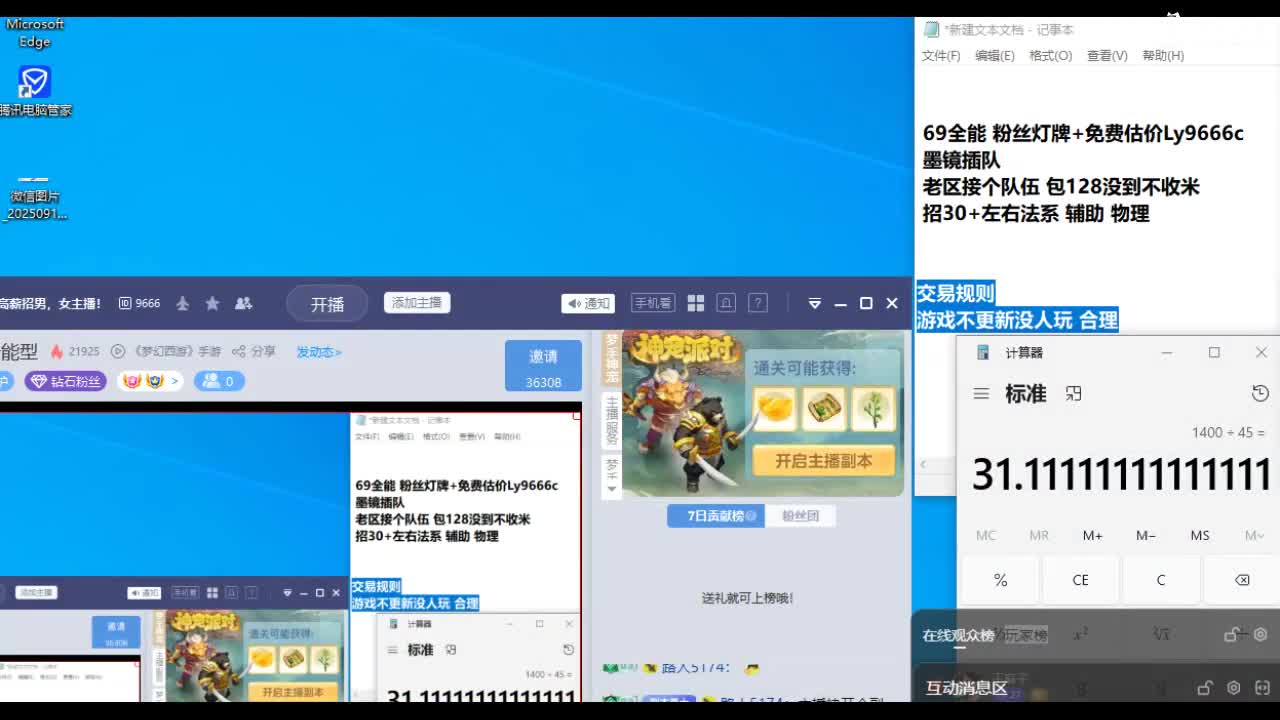
Task: Click the 添加主播 button
Action: pyautogui.click(x=417, y=303)
